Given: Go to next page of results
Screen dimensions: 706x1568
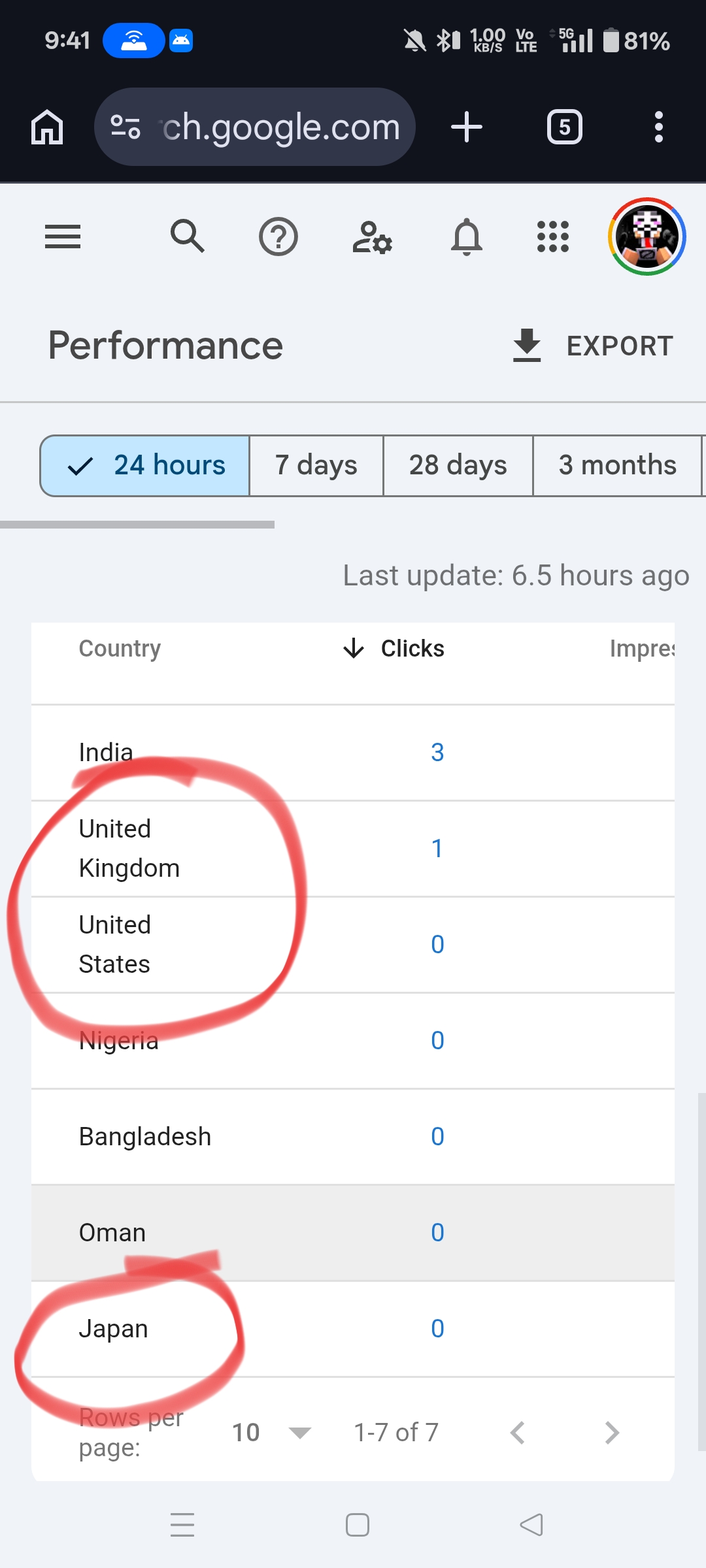Looking at the screenshot, I should point(612,1433).
